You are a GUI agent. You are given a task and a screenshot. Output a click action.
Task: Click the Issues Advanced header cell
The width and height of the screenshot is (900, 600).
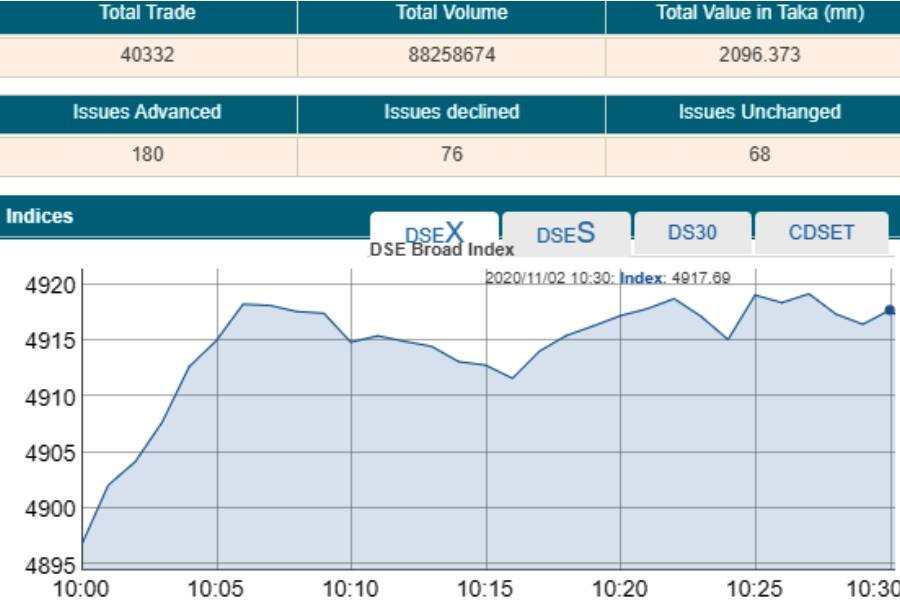coord(148,112)
